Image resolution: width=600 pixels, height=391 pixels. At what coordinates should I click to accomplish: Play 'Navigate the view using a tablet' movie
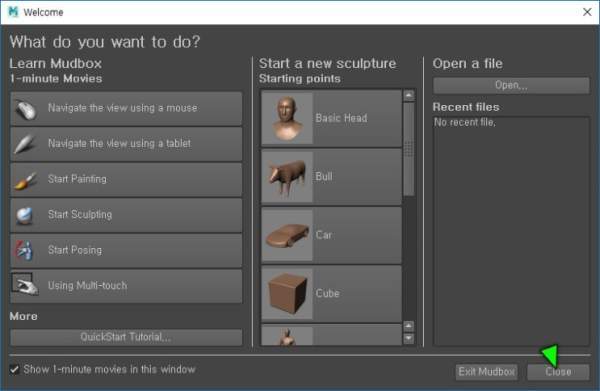(126, 144)
